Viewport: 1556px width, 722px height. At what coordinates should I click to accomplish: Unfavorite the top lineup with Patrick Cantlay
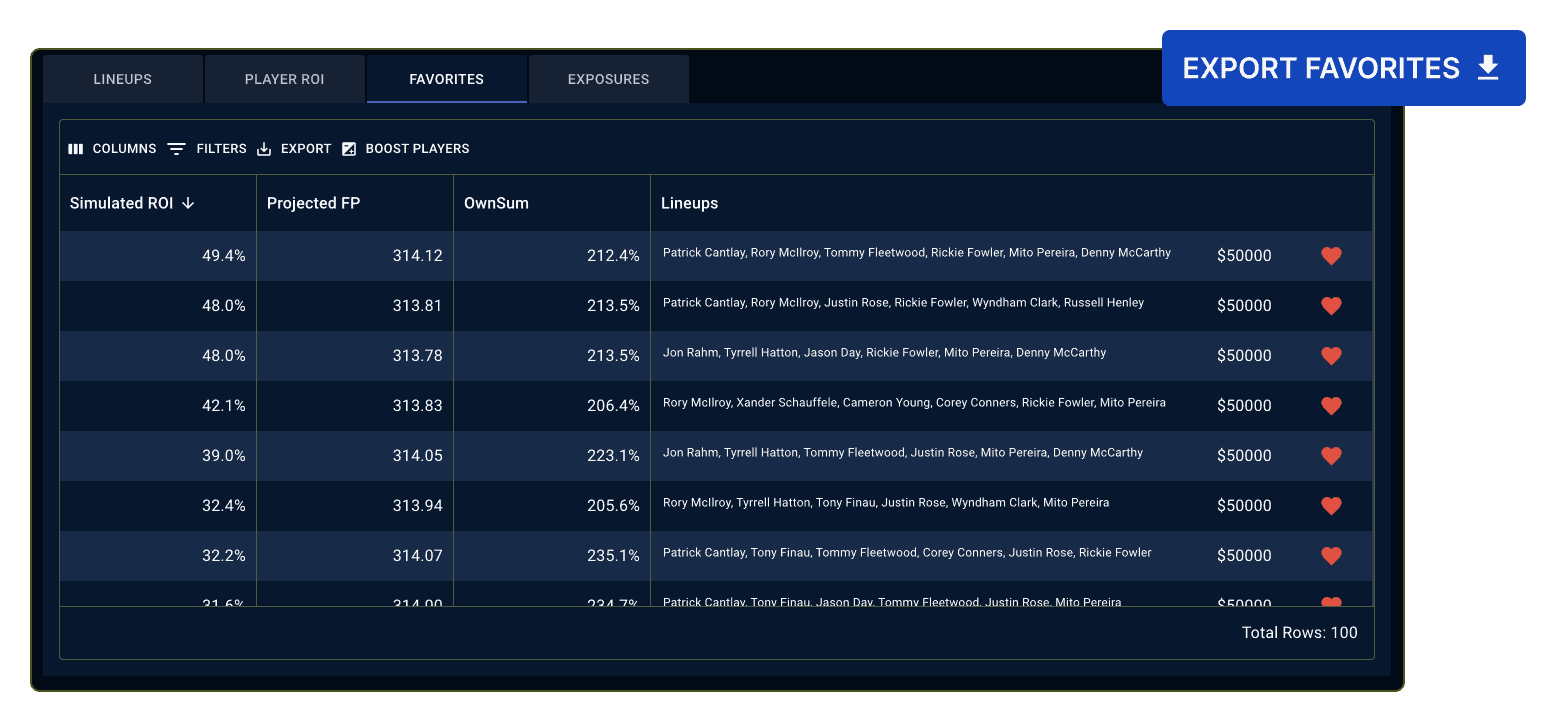tap(1331, 255)
